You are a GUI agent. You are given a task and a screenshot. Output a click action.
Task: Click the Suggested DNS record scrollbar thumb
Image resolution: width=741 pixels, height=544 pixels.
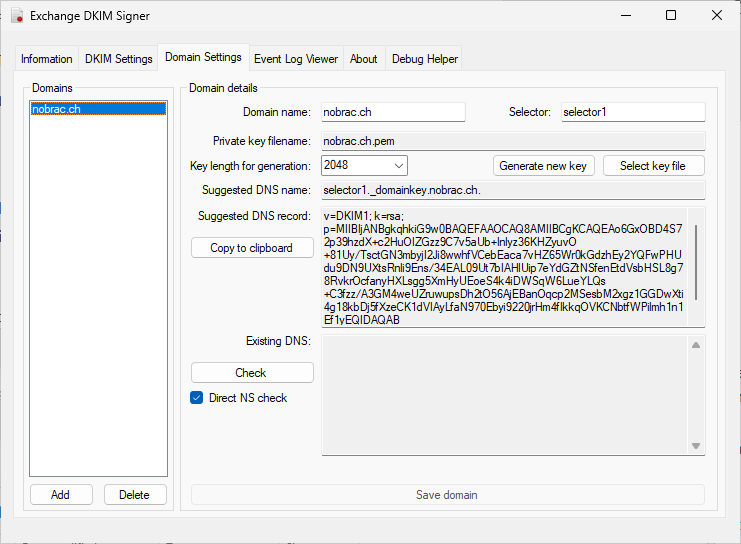[696, 262]
